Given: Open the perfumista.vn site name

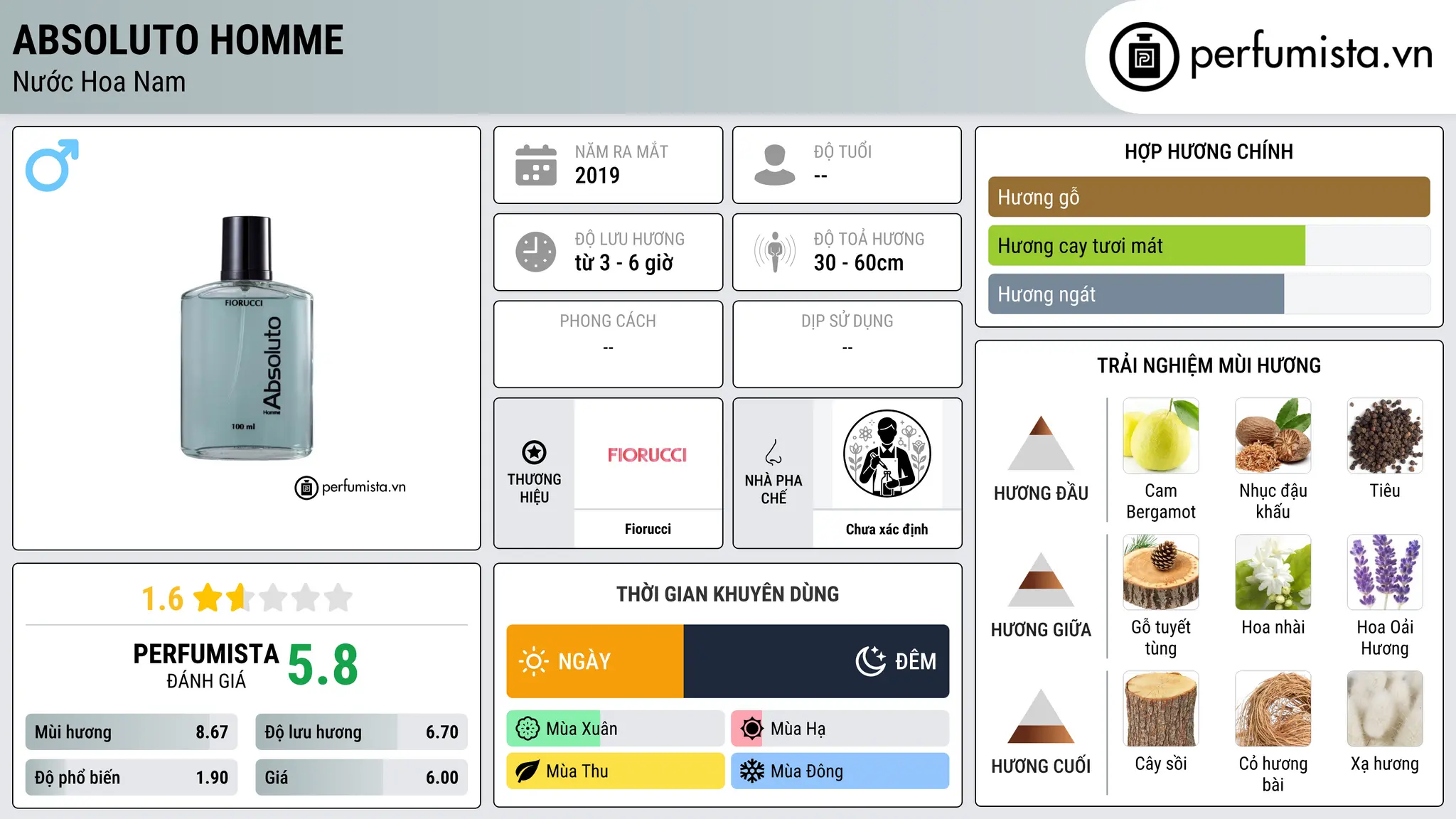Looking at the screenshot, I should [1312, 54].
